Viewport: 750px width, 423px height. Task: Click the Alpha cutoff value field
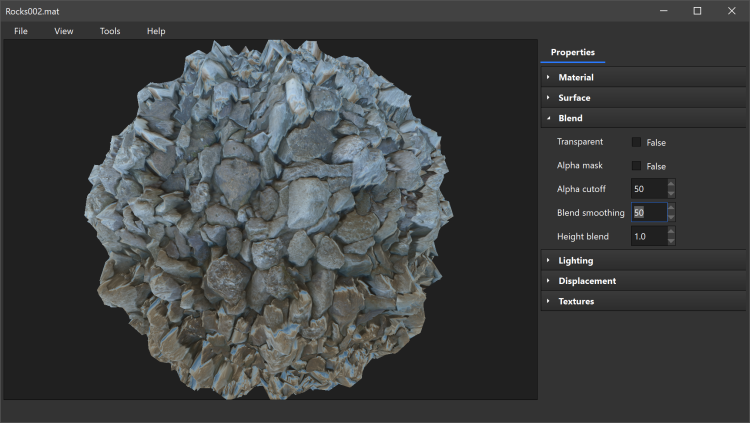(648, 189)
